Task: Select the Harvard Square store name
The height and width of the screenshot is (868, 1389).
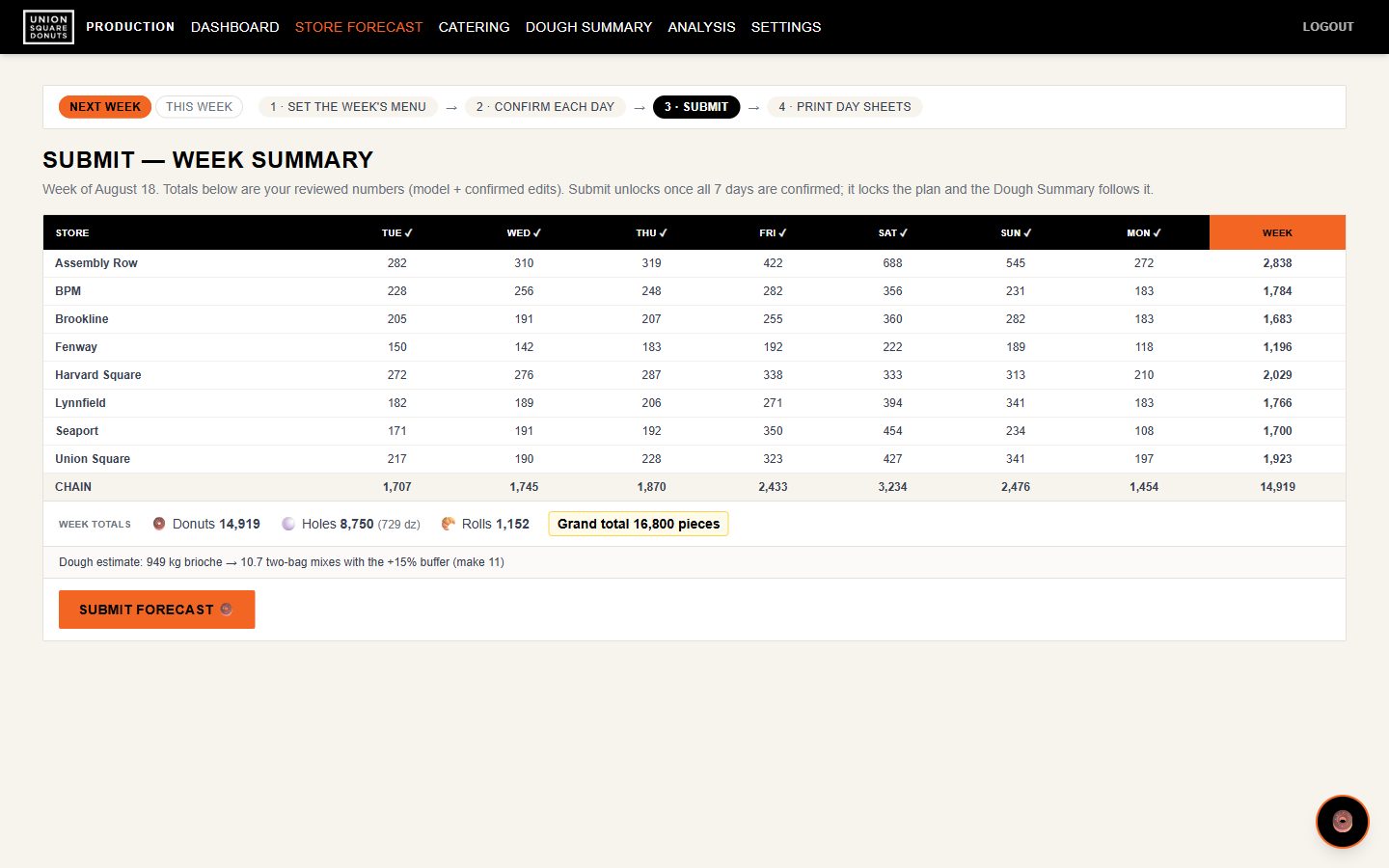Action: coord(98,375)
